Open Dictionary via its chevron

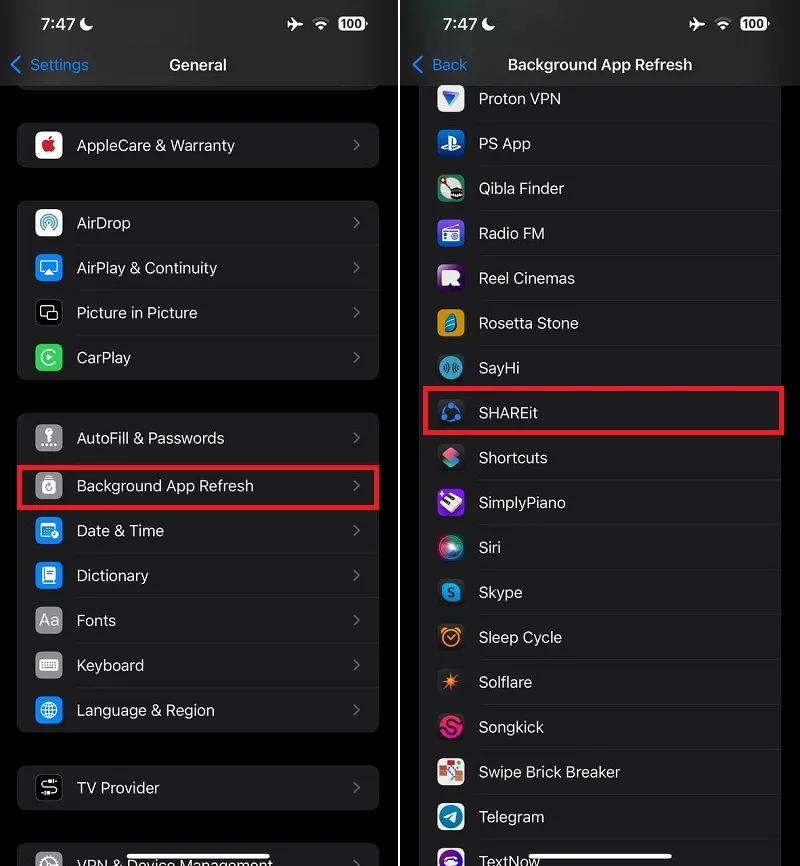pyautogui.click(x=356, y=575)
